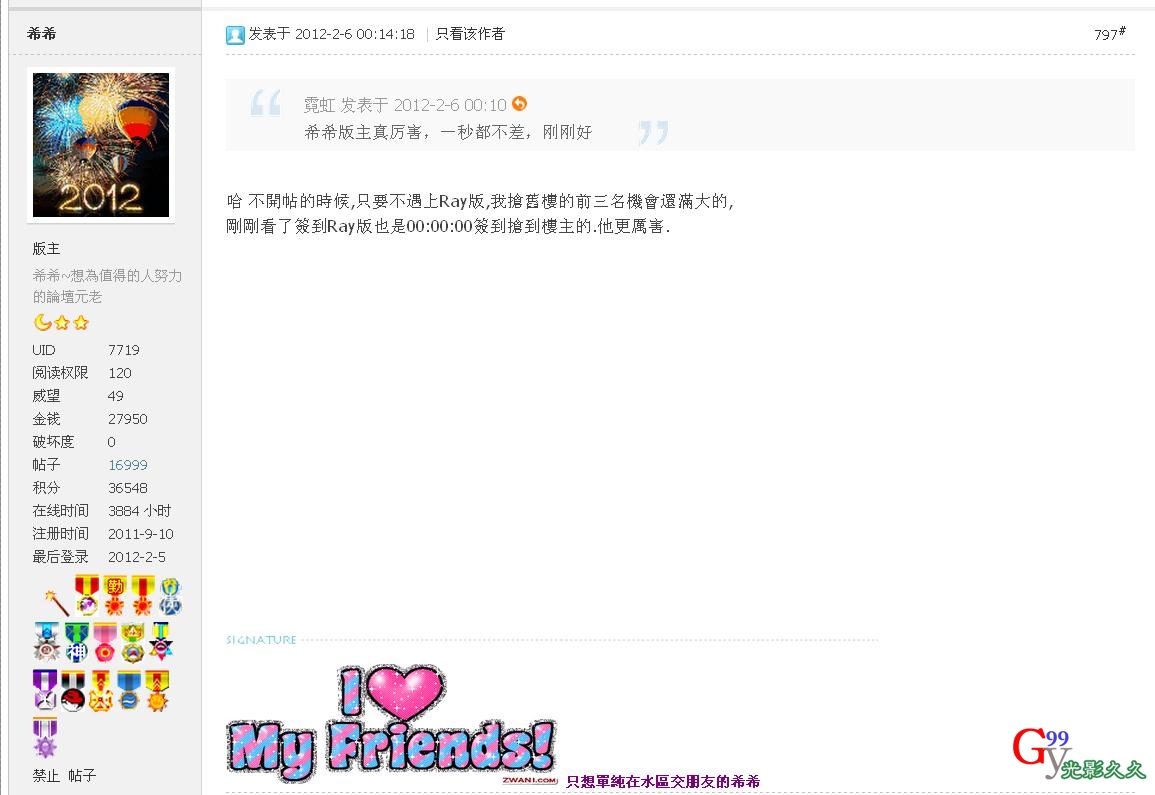Click the blue 侠 medal icon
1155x795 pixels.
pos(171,597)
